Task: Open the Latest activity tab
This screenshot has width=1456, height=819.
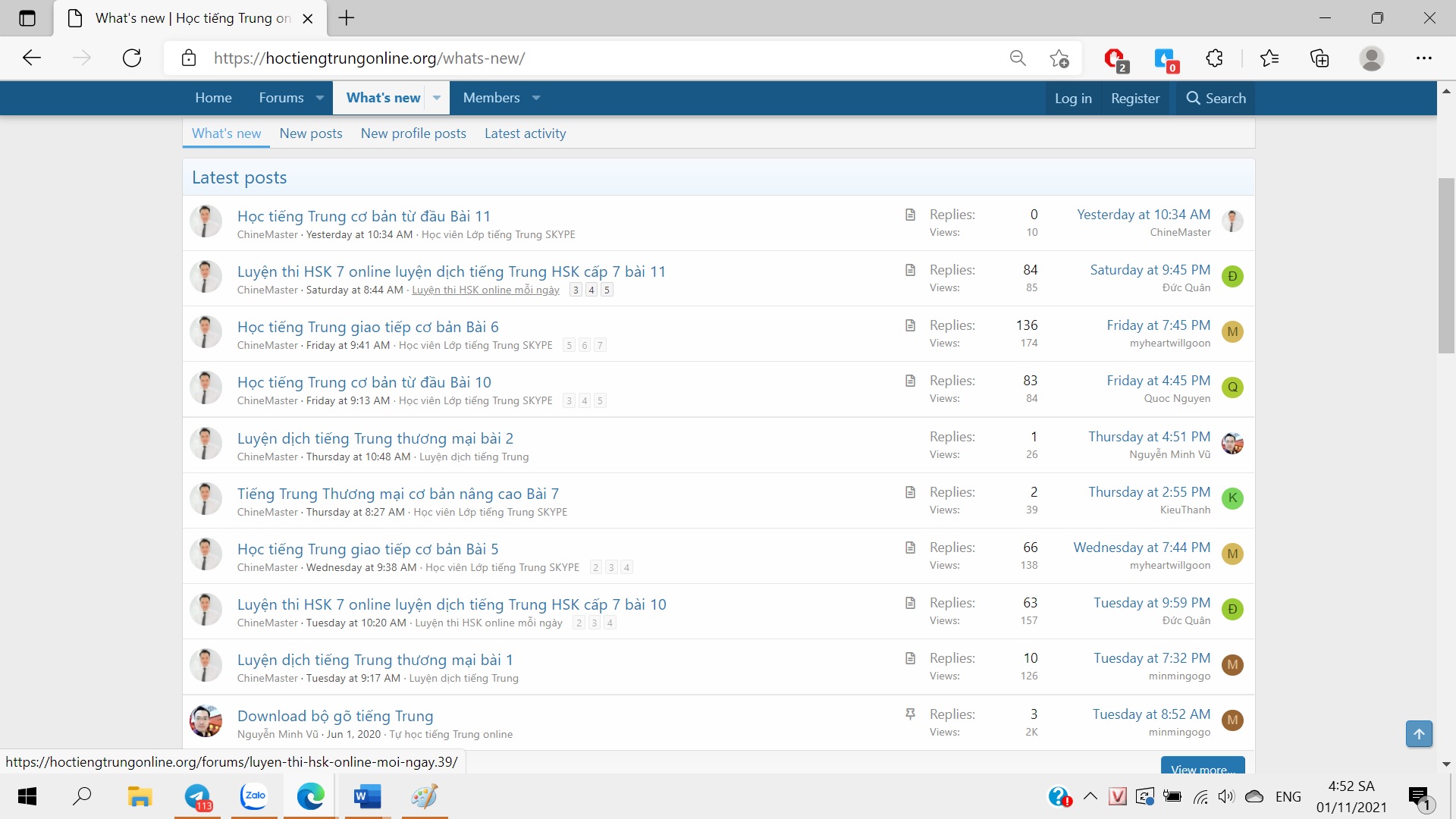Action: pos(525,133)
